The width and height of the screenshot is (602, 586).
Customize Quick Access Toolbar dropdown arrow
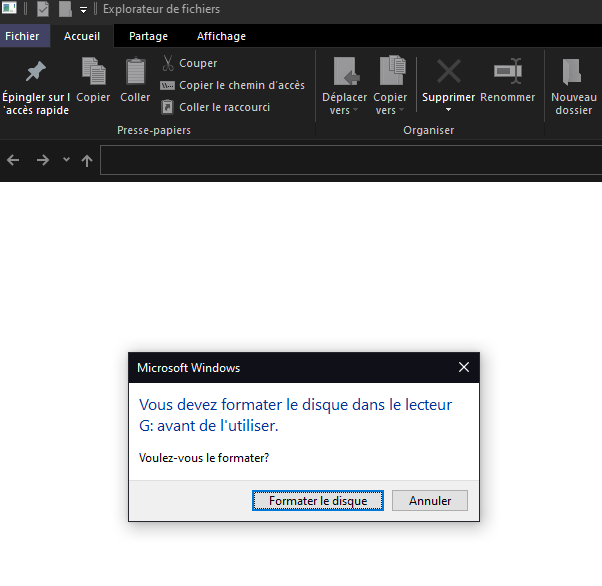pyautogui.click(x=83, y=10)
